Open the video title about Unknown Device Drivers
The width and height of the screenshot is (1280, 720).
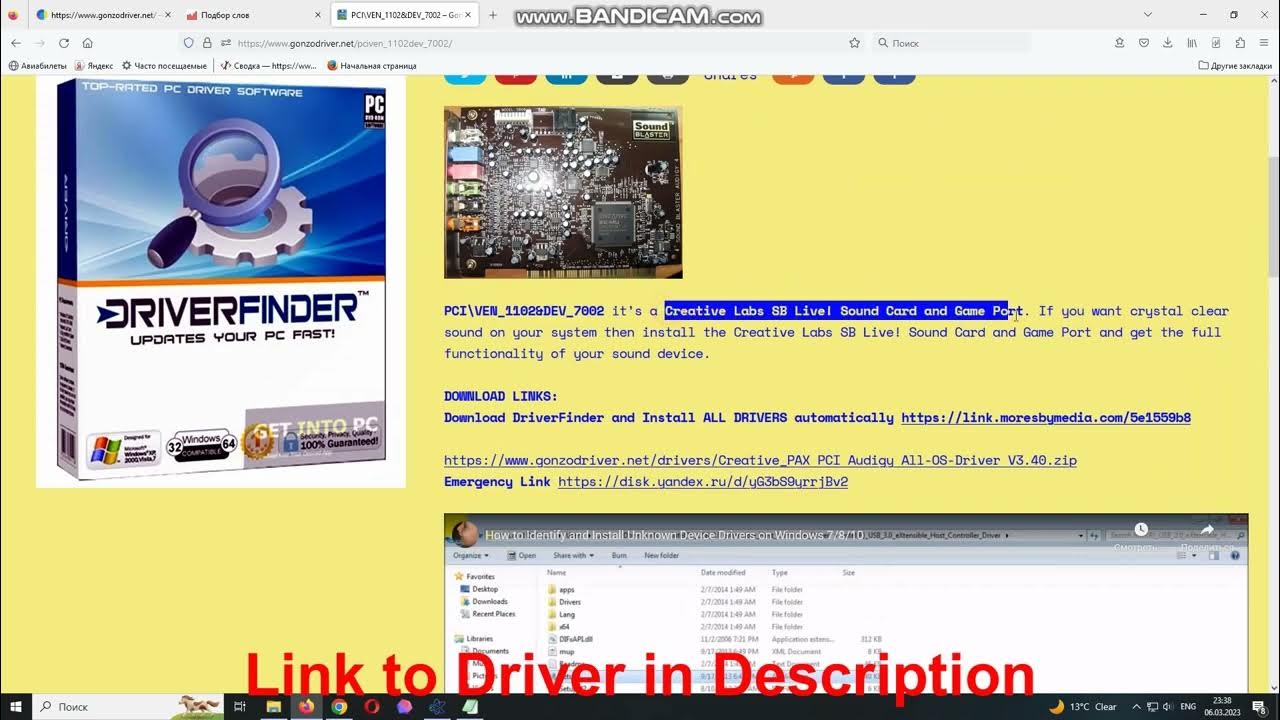(674, 535)
